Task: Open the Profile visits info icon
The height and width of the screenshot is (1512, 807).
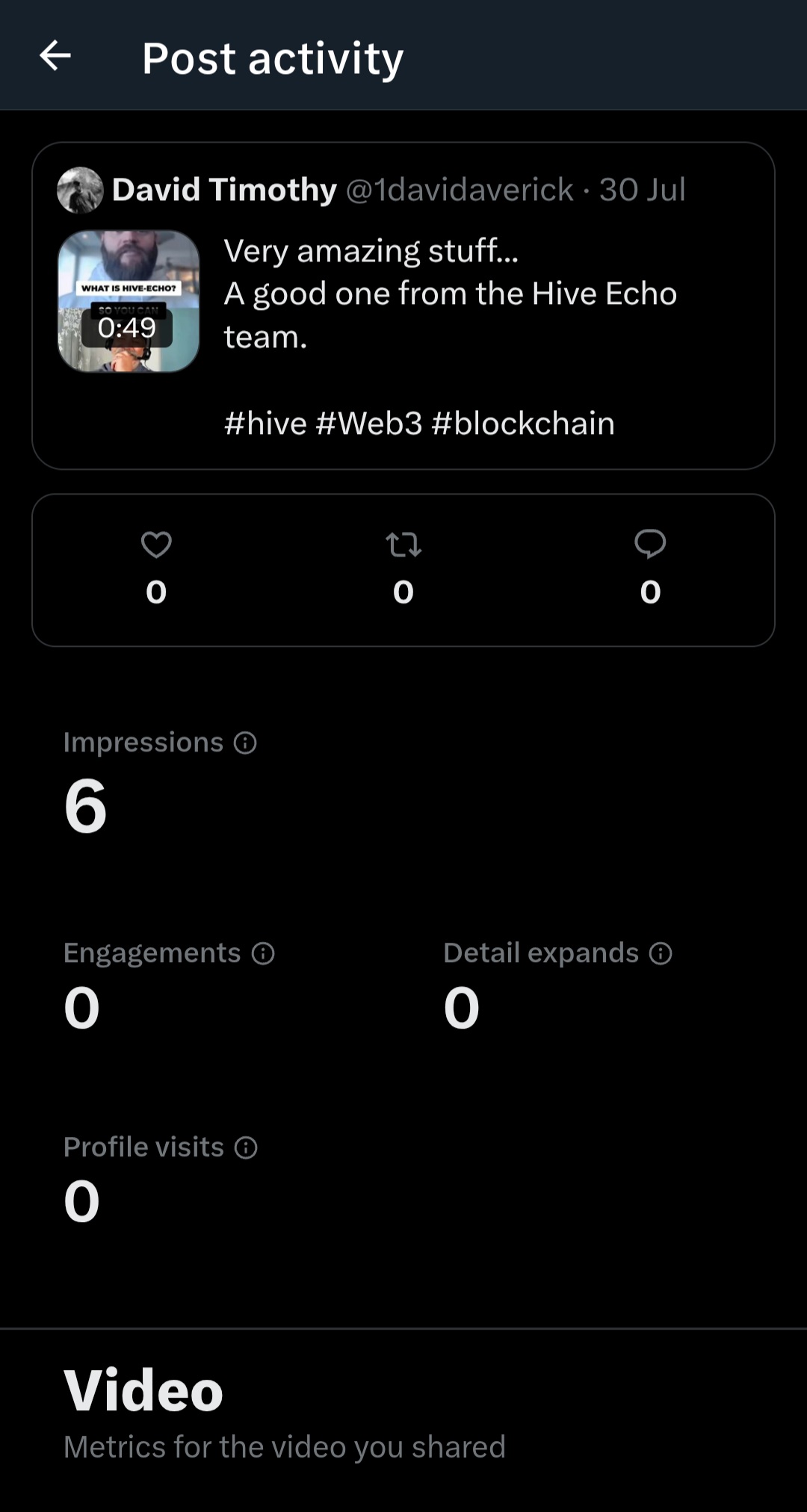Action: click(246, 1147)
